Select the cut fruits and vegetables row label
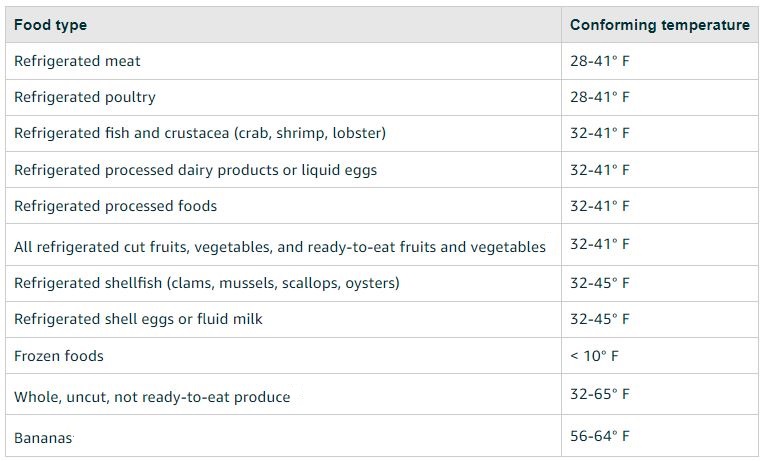Screen dimensions: 762x461 280,246
